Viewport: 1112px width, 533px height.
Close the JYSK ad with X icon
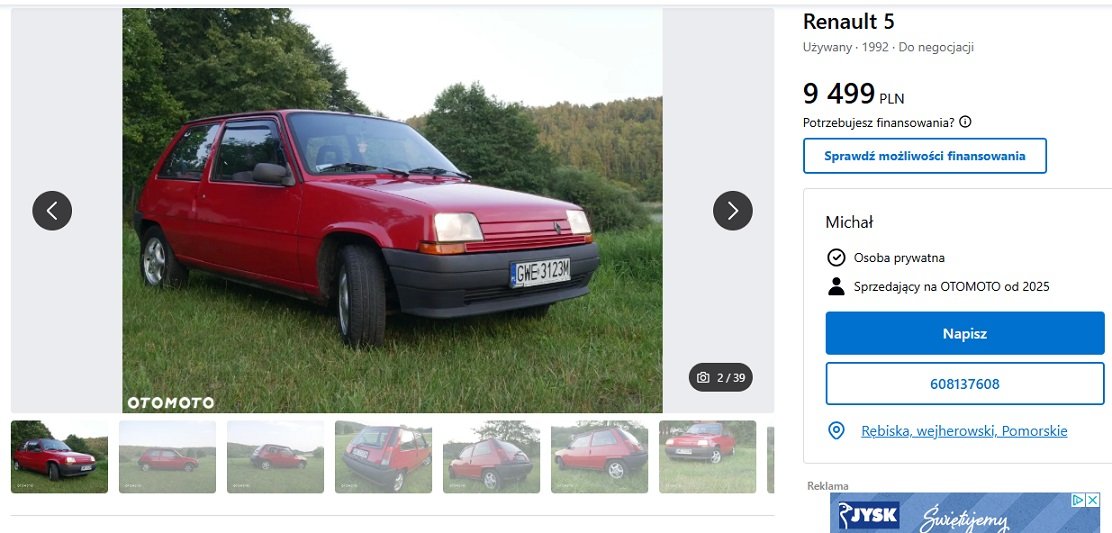click(x=1094, y=500)
